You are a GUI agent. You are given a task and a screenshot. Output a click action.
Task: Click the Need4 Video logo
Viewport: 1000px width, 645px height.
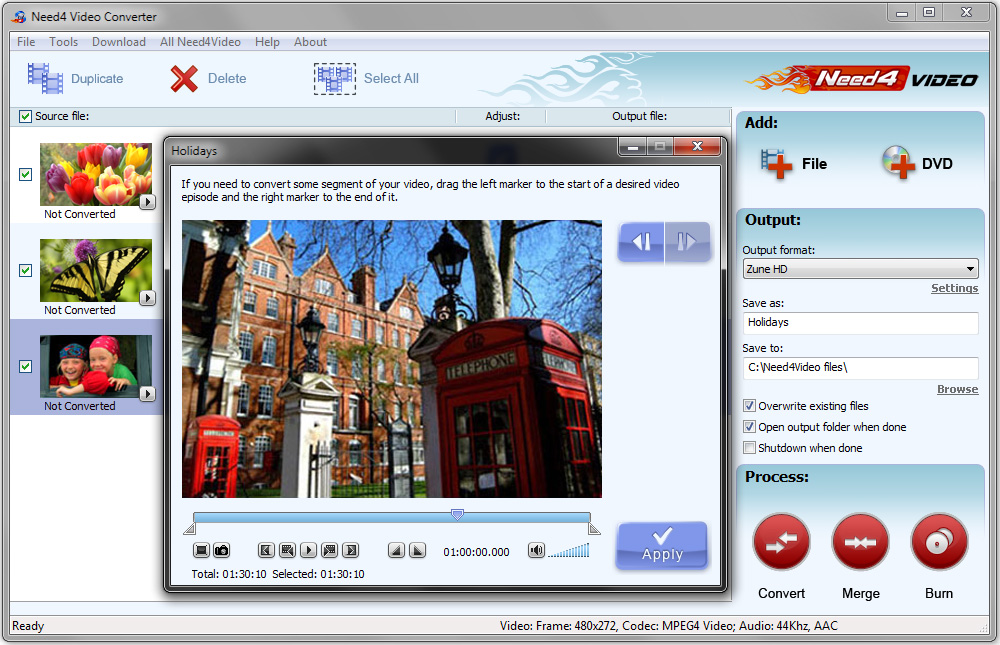click(861, 80)
